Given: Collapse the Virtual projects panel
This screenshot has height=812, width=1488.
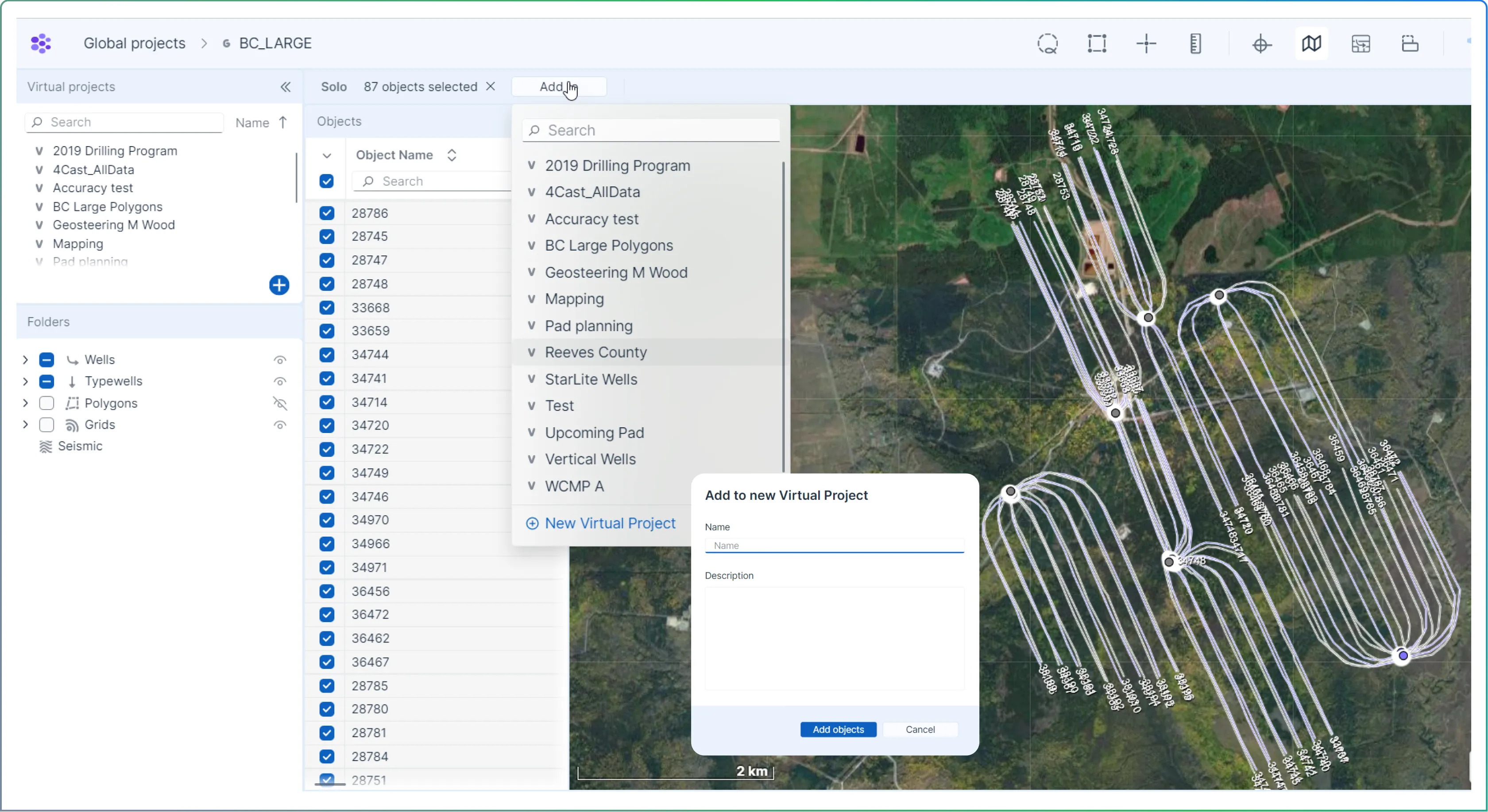Looking at the screenshot, I should [x=286, y=87].
